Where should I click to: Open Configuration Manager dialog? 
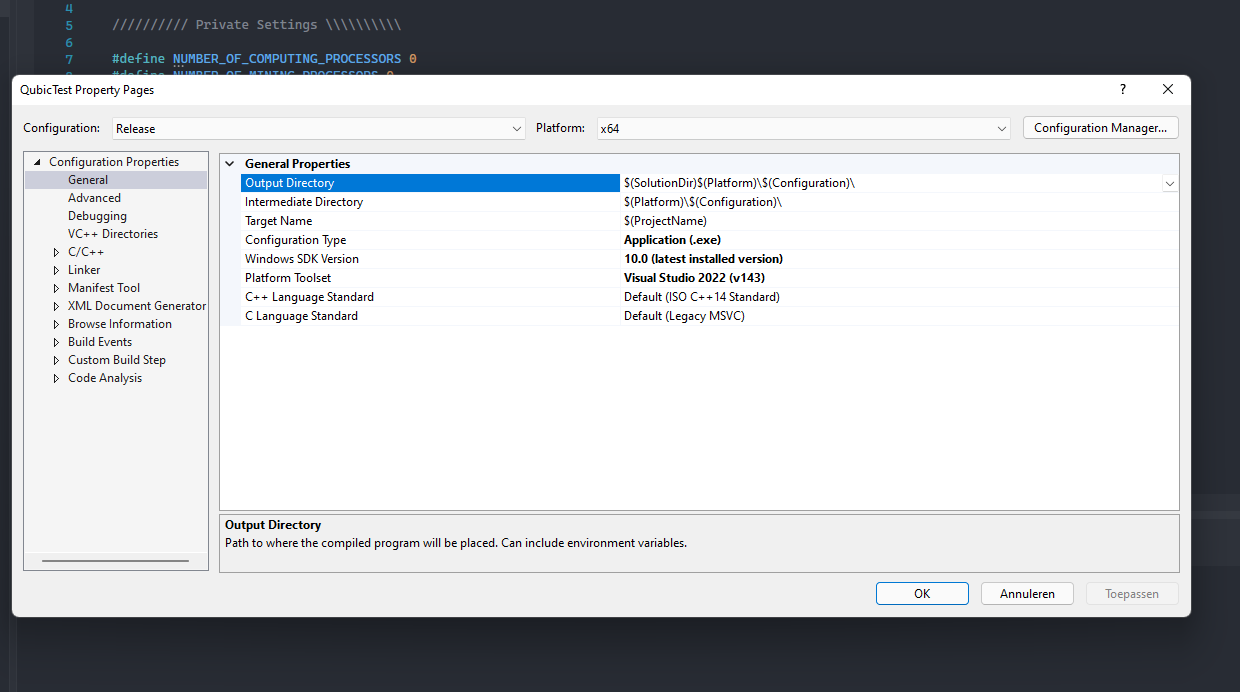1101,128
